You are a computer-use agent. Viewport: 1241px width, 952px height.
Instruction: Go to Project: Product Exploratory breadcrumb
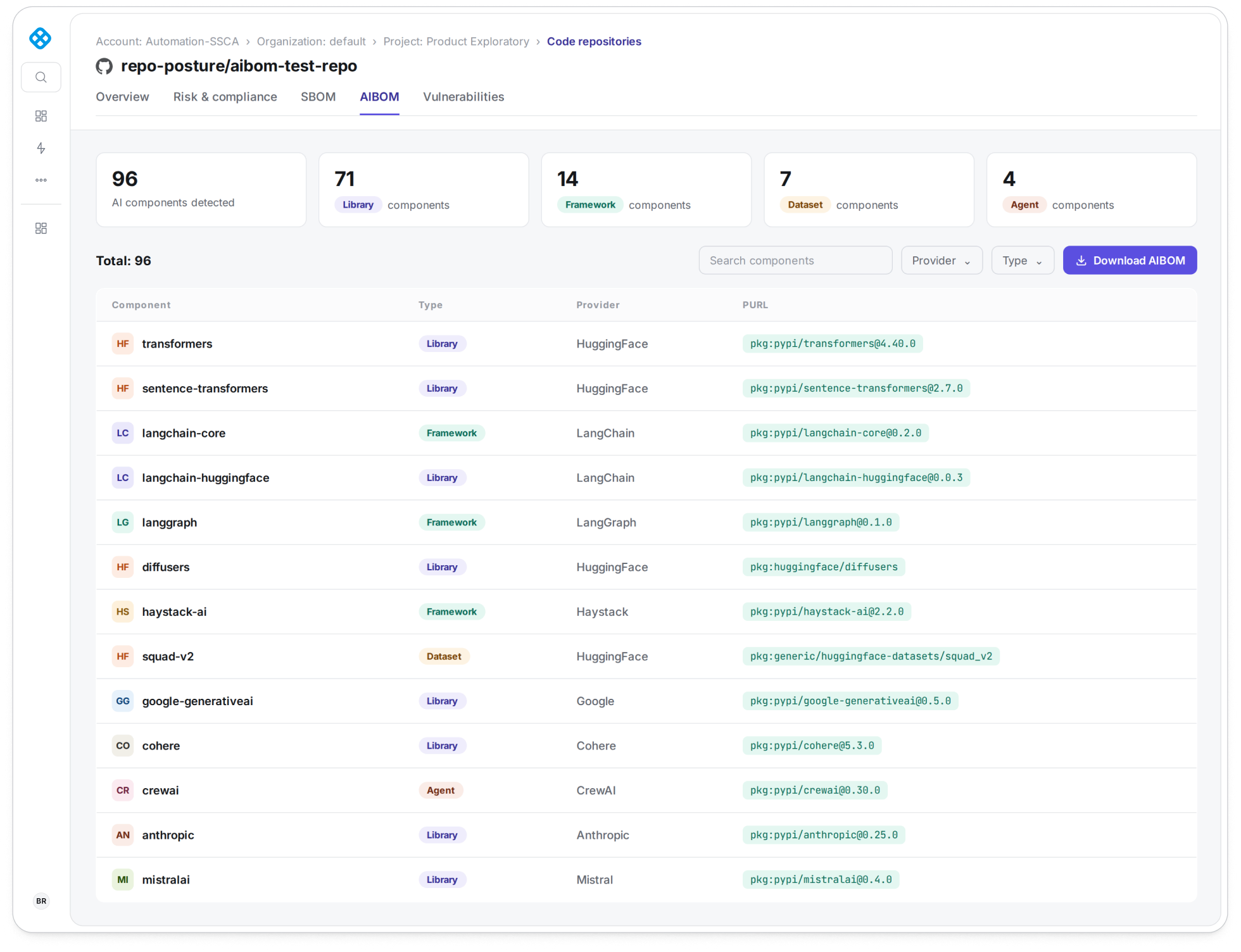(456, 41)
